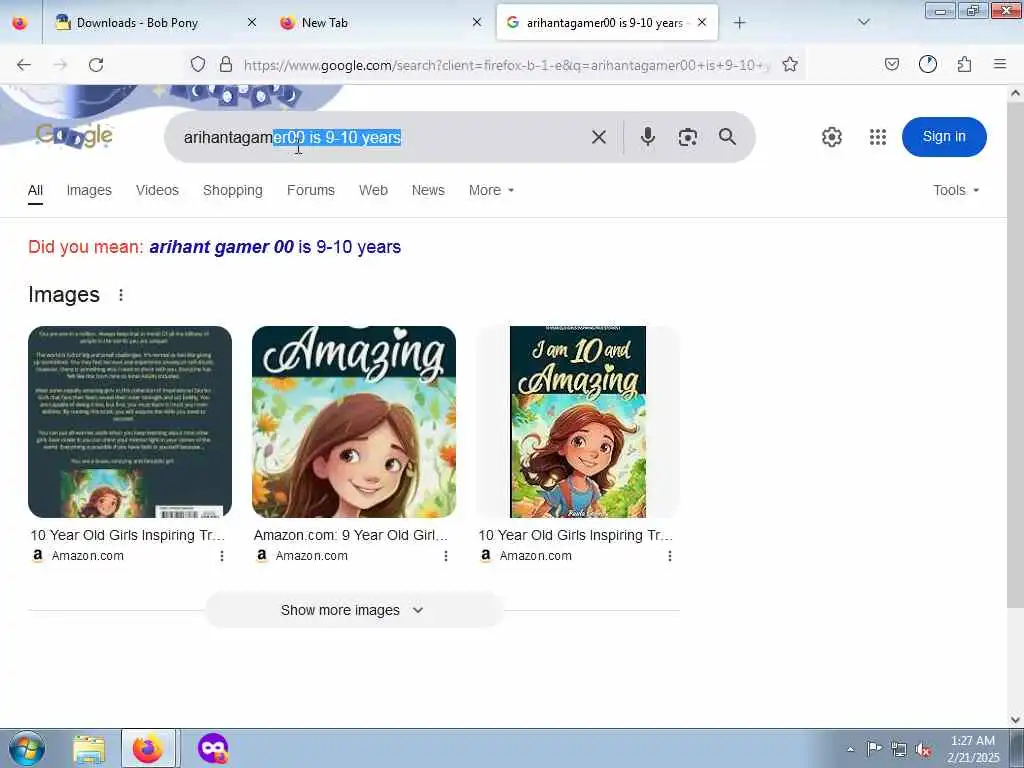
Task: Bookmark this page with the star icon
Action: 790,64
